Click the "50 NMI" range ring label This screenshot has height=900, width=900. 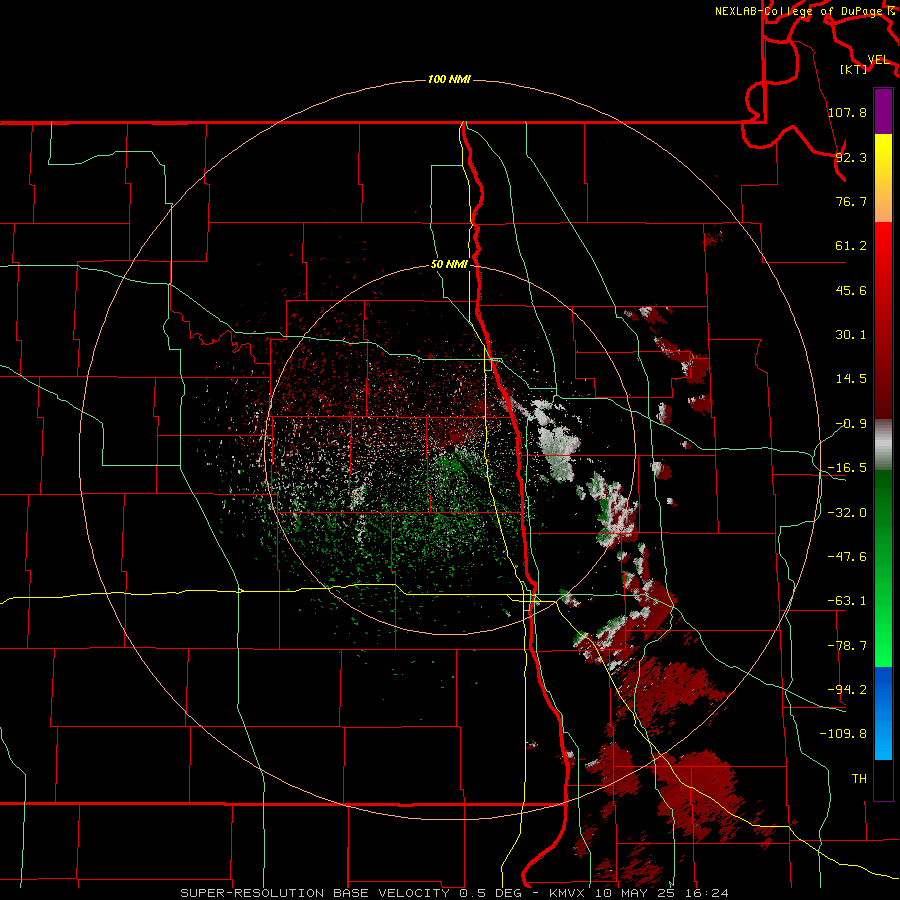coord(449,264)
